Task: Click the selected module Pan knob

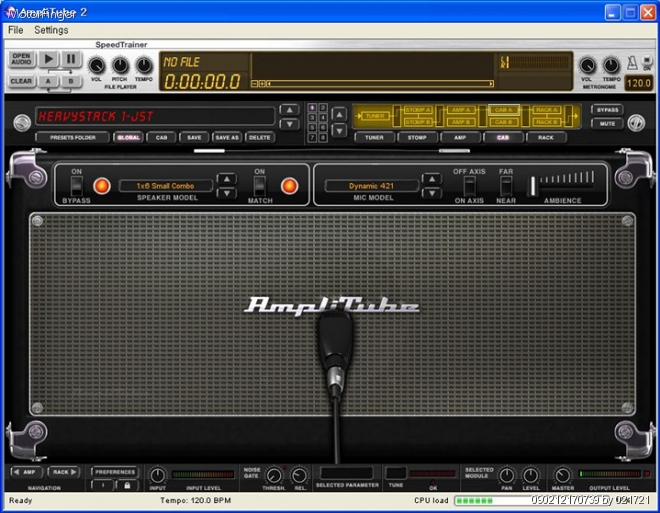Action: point(507,476)
